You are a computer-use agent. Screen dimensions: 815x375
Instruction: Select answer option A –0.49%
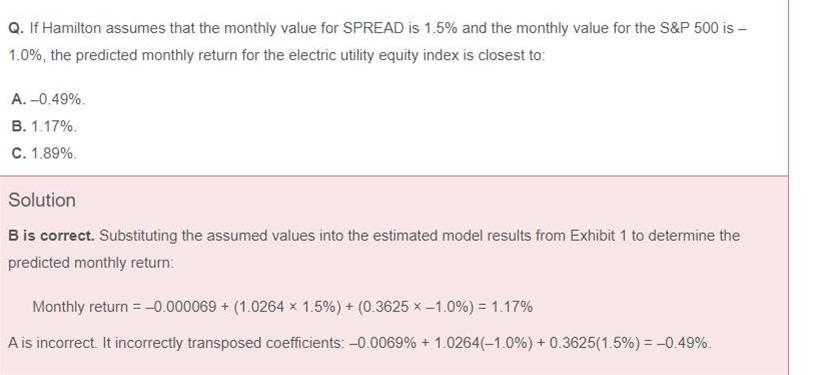click(x=48, y=99)
